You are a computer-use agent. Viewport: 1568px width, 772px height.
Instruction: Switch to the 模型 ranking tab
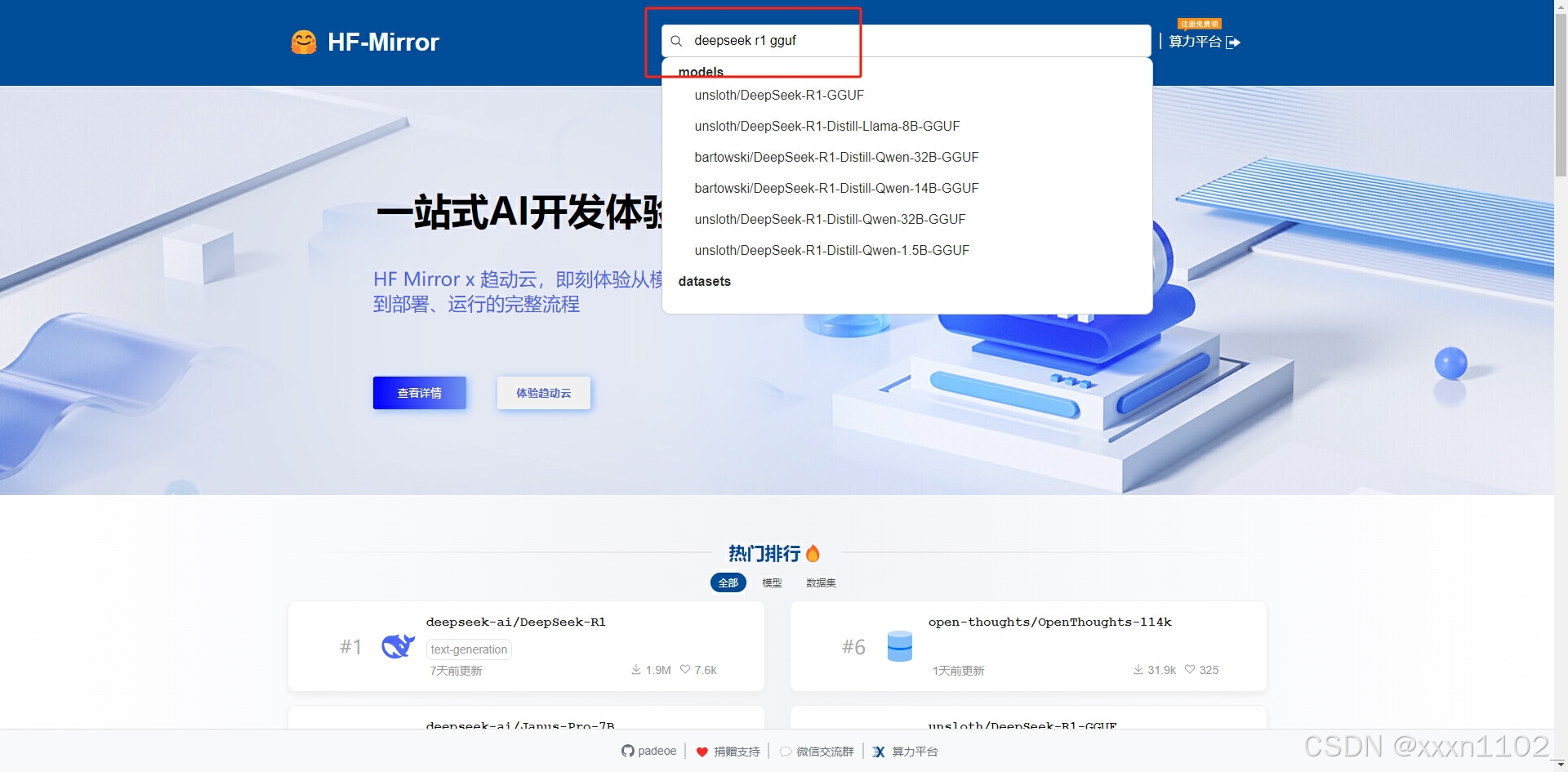pyautogui.click(x=772, y=583)
